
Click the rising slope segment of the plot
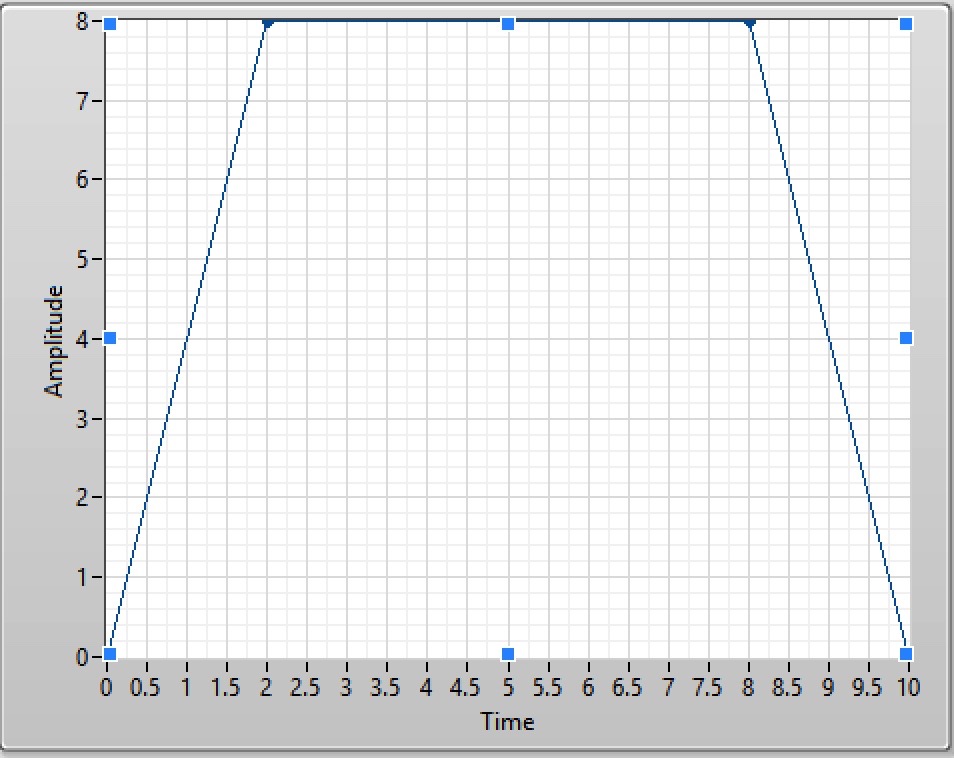pyautogui.click(x=187, y=338)
